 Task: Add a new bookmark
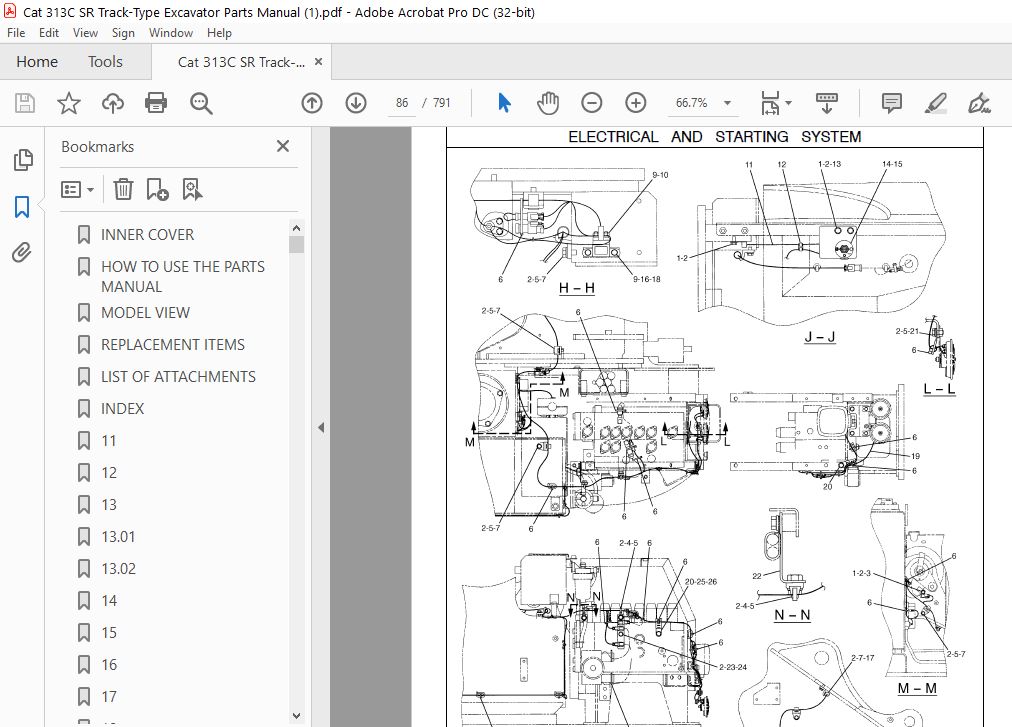[x=157, y=189]
